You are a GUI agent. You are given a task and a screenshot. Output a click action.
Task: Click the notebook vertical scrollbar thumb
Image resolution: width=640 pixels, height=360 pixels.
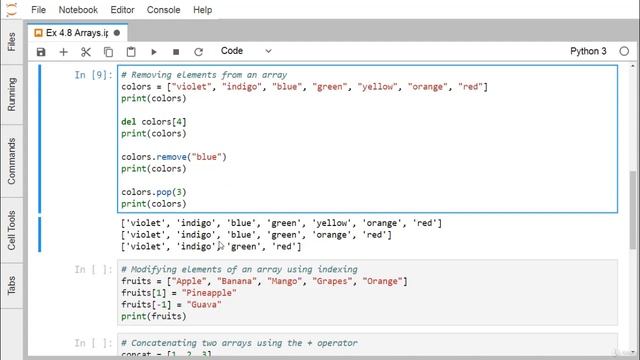point(633,209)
